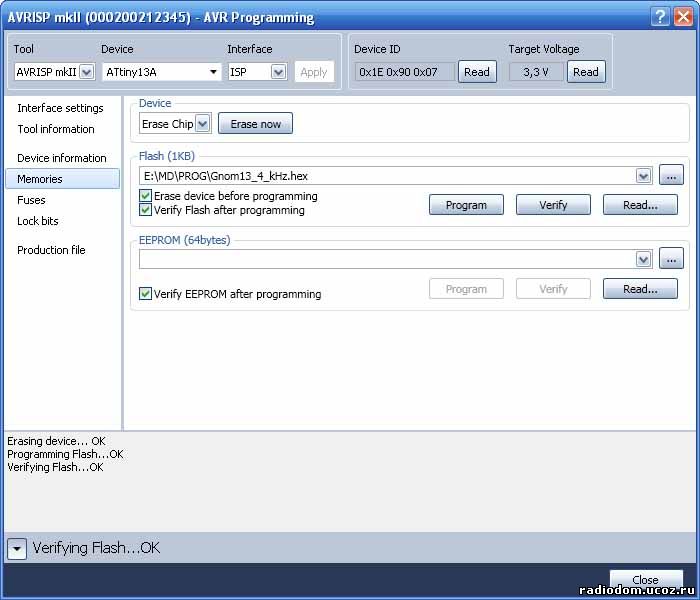Toggle Verify Flash after programming
The image size is (700, 600).
[145, 210]
